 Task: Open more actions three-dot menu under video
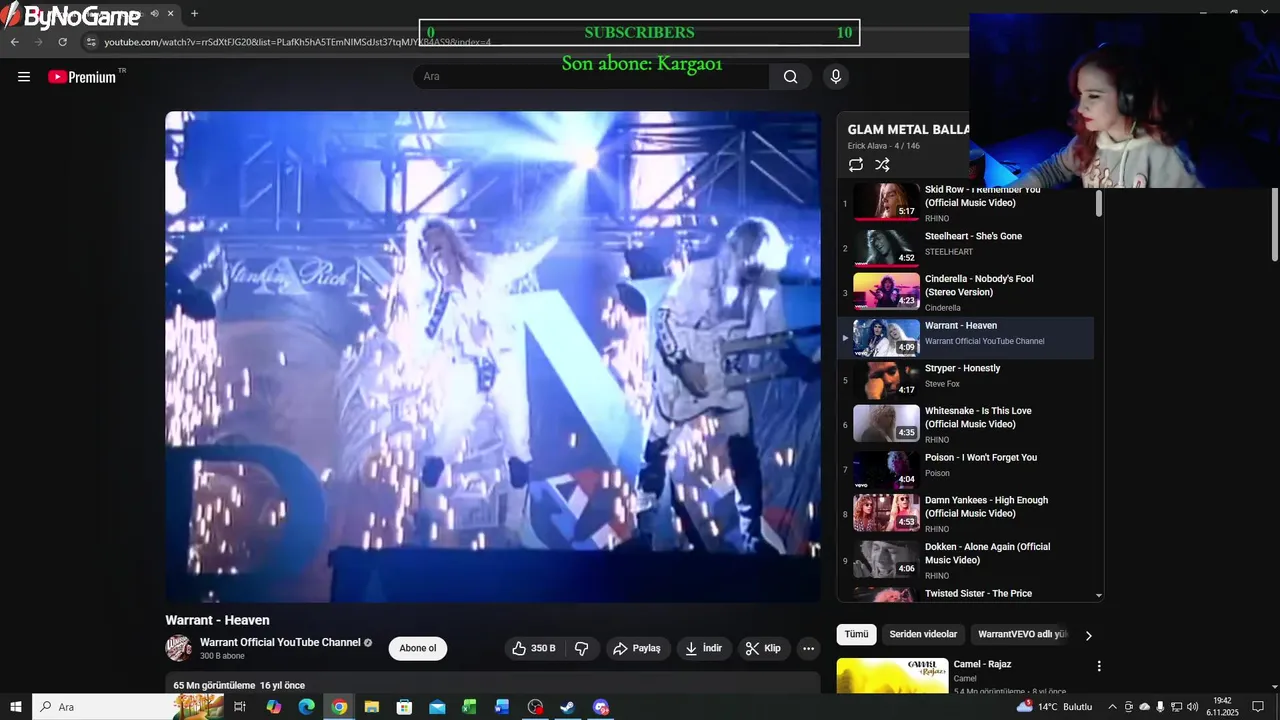coord(809,648)
